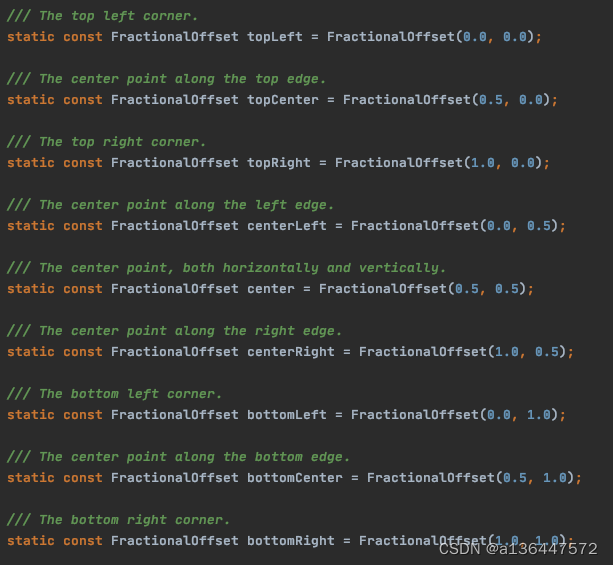Click the CSDN @a136447572 watermark
The image size is (613, 565).
tap(518, 549)
